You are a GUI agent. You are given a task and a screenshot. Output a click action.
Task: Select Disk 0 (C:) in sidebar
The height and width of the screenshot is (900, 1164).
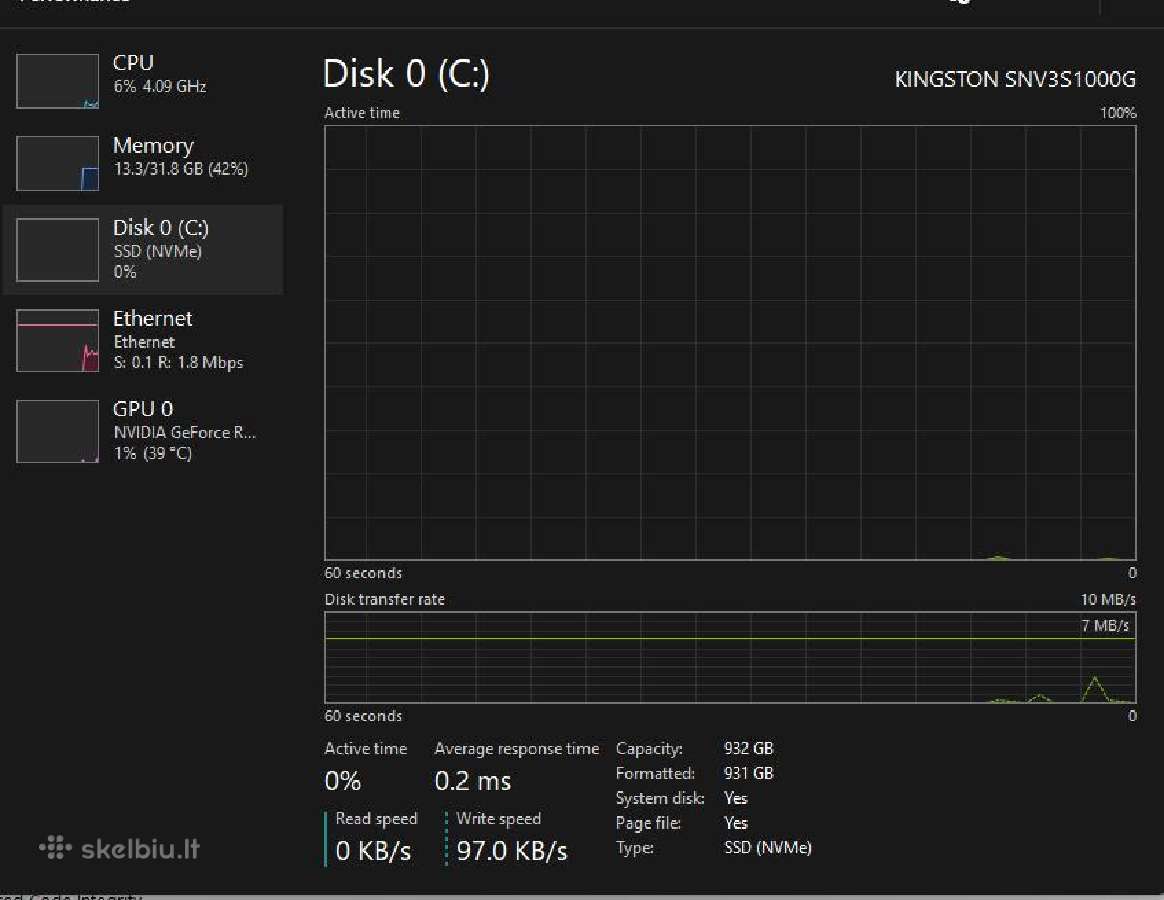(x=143, y=250)
